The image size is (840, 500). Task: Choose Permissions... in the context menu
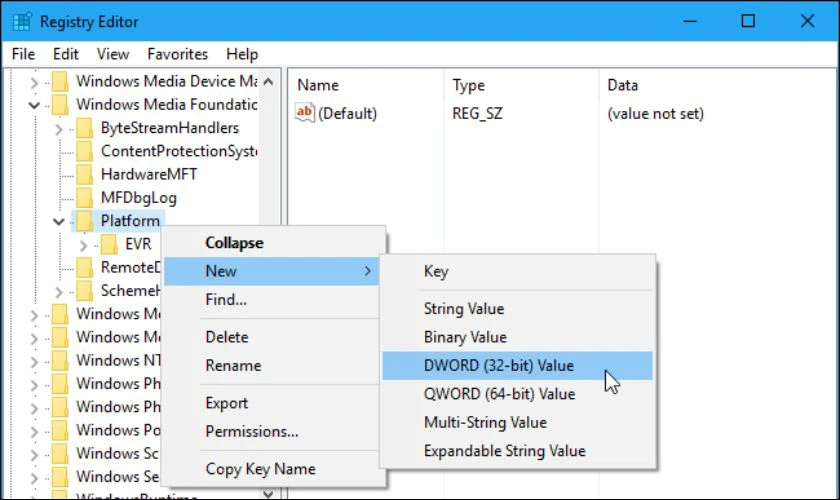(274, 431)
